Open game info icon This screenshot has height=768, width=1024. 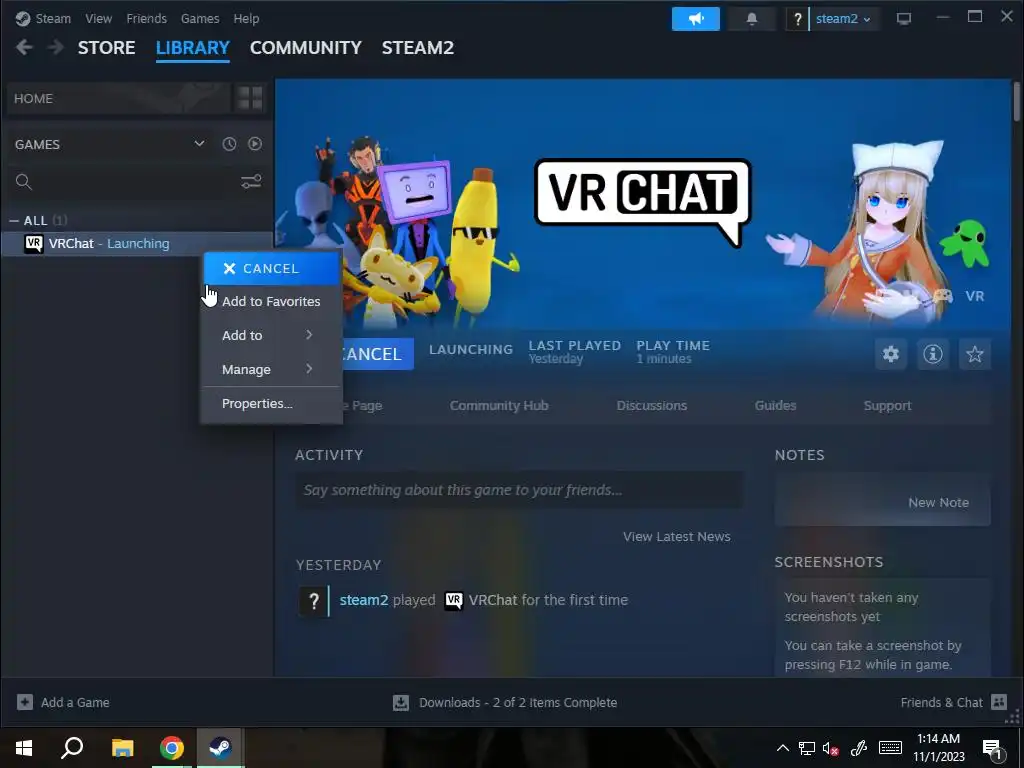pyautogui.click(x=933, y=354)
